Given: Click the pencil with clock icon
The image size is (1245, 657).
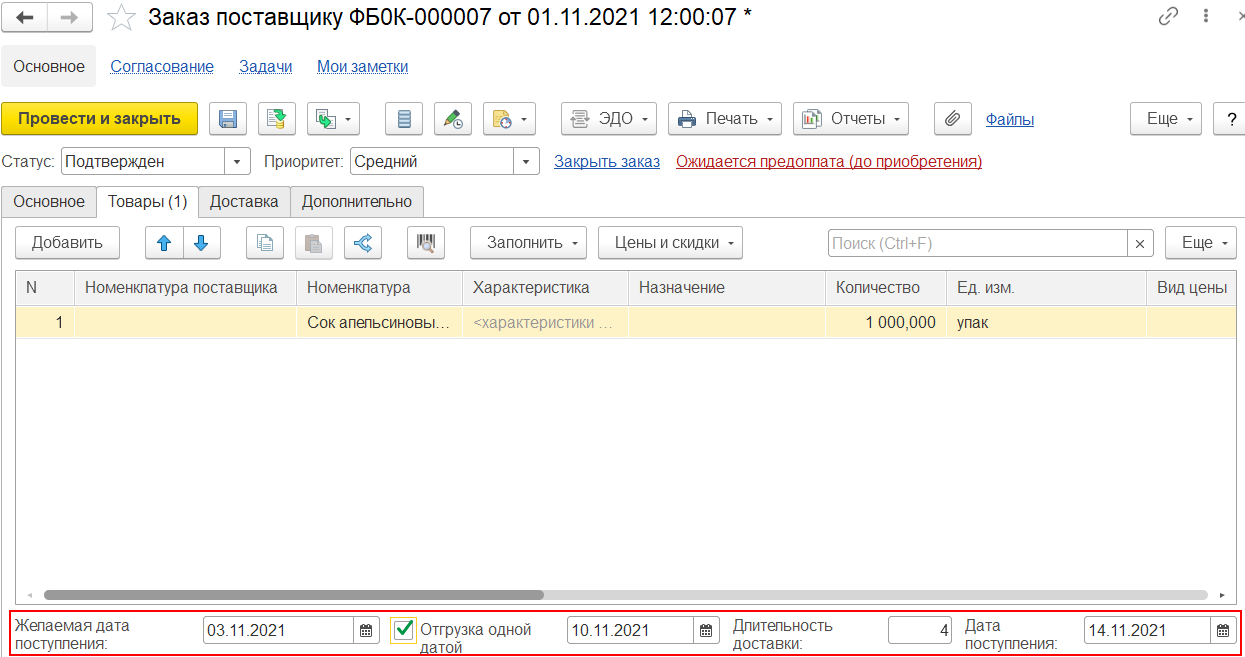Looking at the screenshot, I should pos(453,118).
